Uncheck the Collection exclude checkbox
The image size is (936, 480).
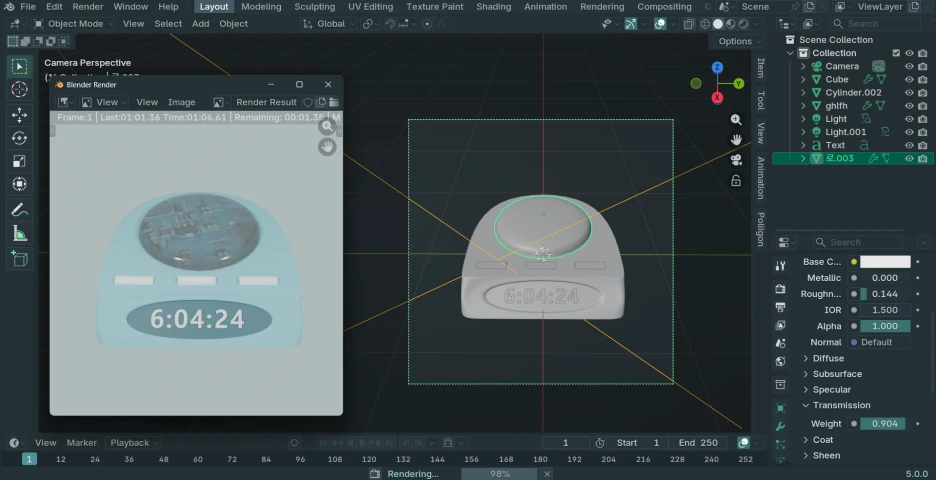click(896, 53)
